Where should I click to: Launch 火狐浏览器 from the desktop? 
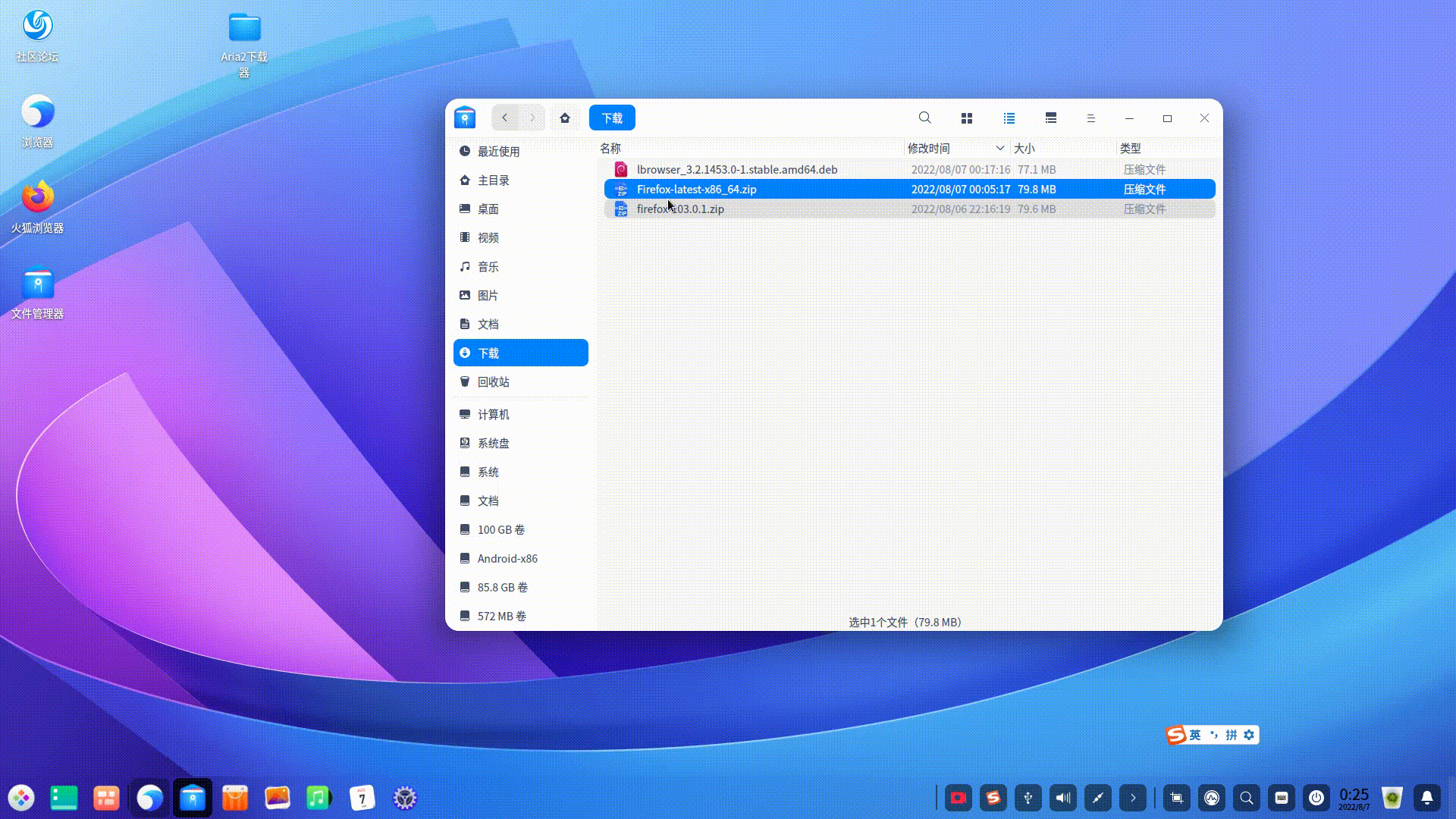37,201
